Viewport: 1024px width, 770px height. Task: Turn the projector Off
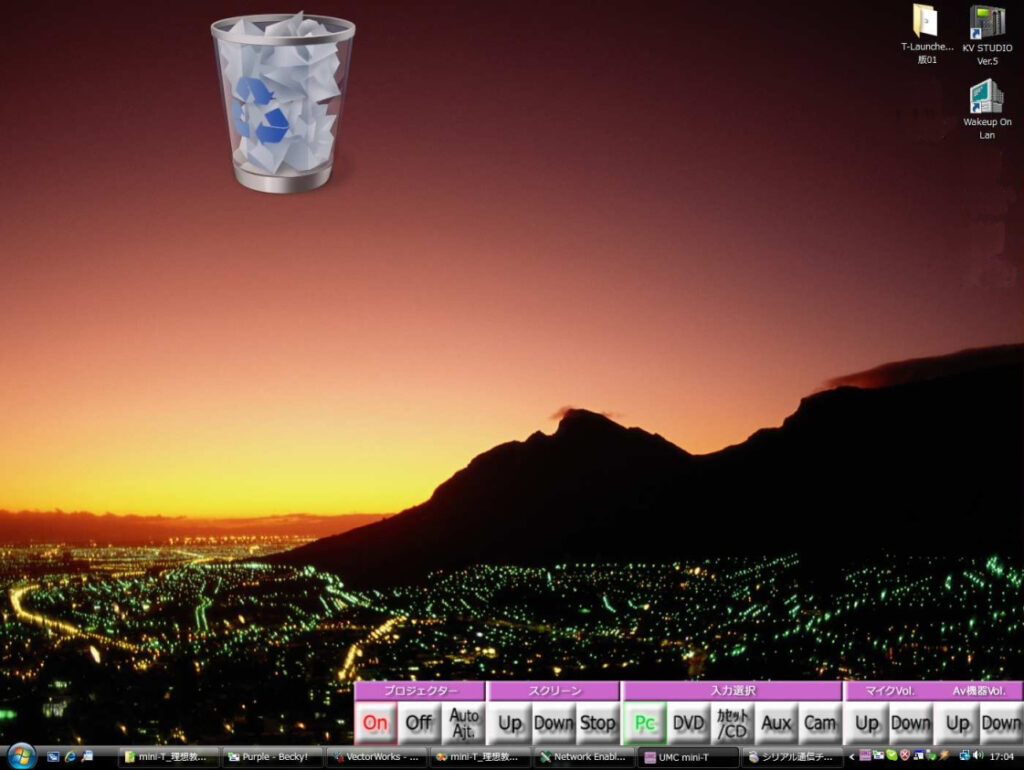[419, 723]
